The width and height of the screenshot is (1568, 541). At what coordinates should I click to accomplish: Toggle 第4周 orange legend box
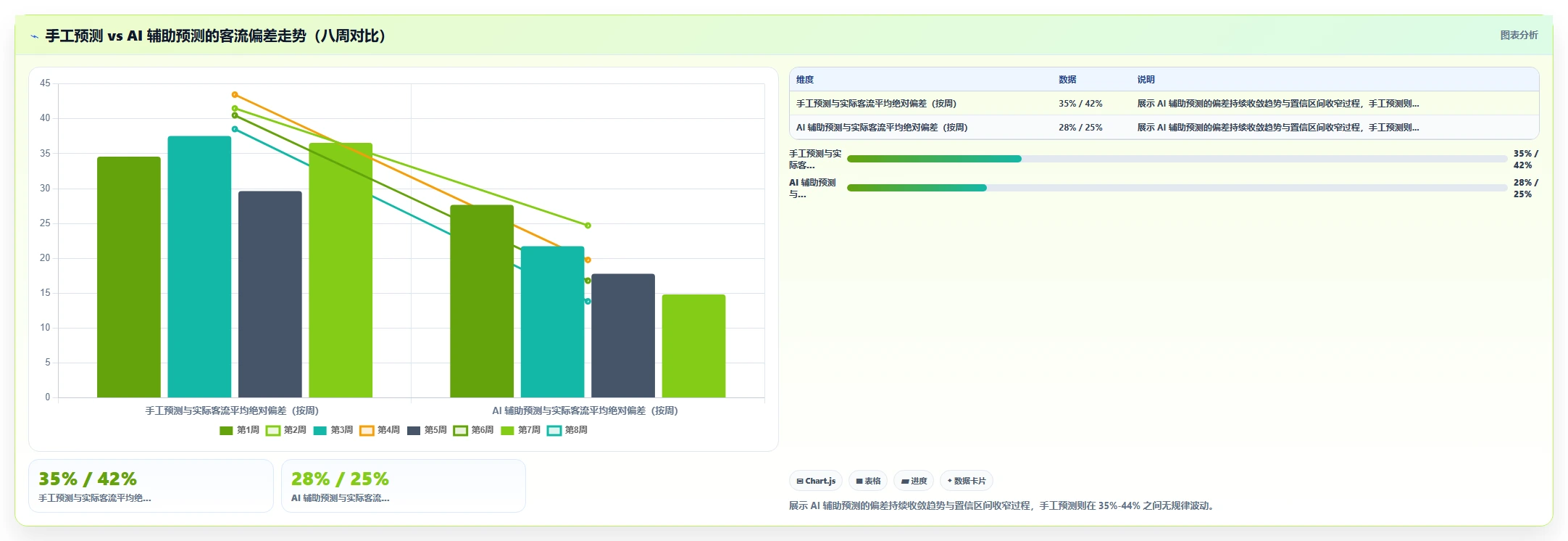click(x=367, y=430)
